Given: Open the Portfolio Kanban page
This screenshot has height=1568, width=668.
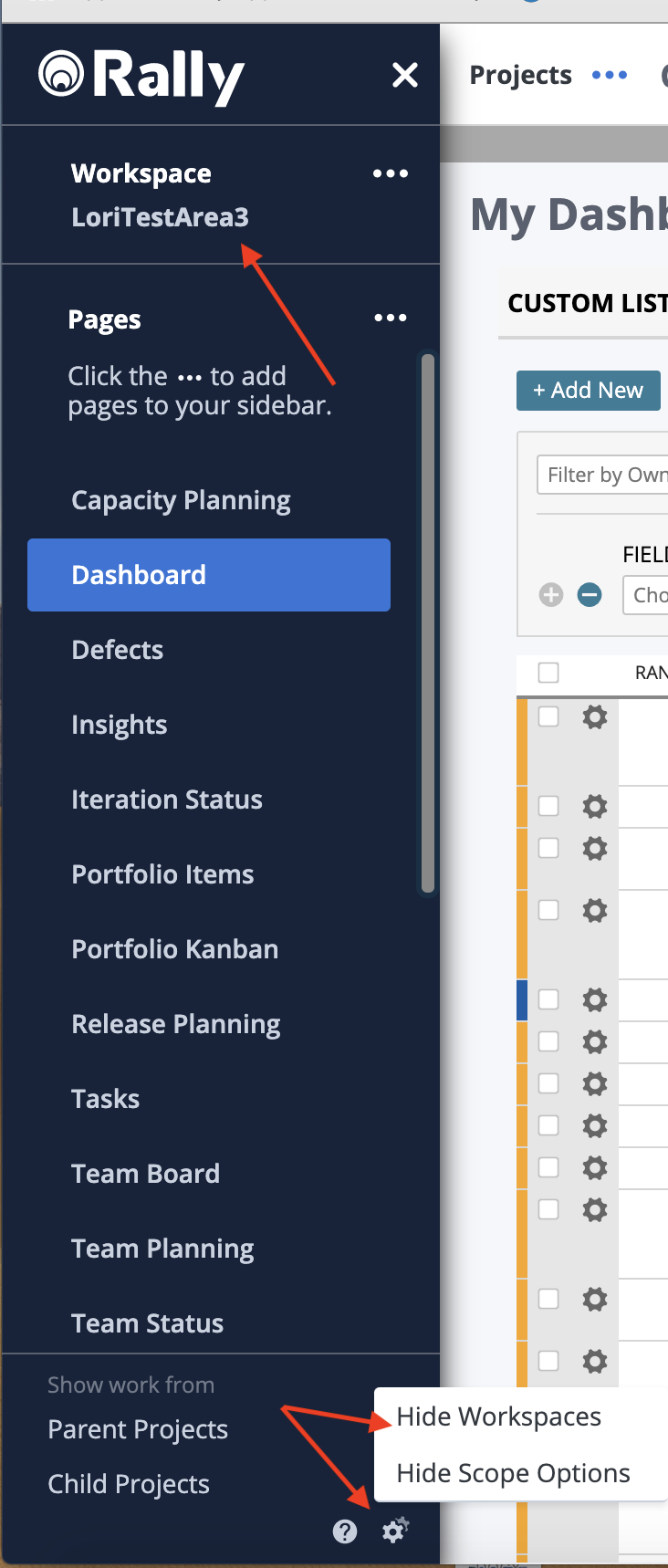Looking at the screenshot, I should [x=175, y=949].
